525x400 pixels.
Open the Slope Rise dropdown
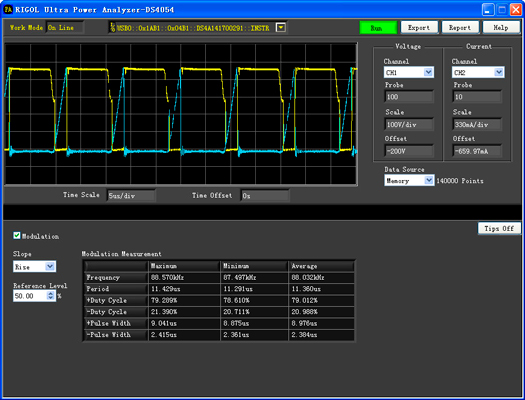tap(50, 266)
